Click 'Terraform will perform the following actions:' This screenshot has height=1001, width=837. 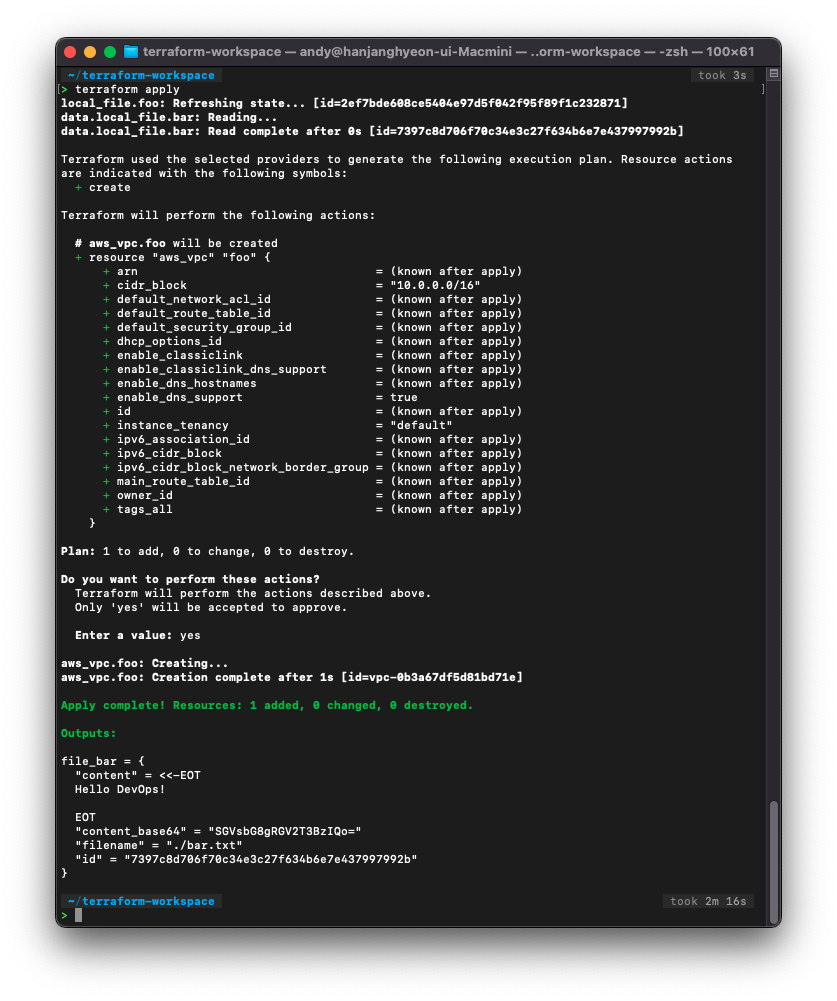[218, 216]
